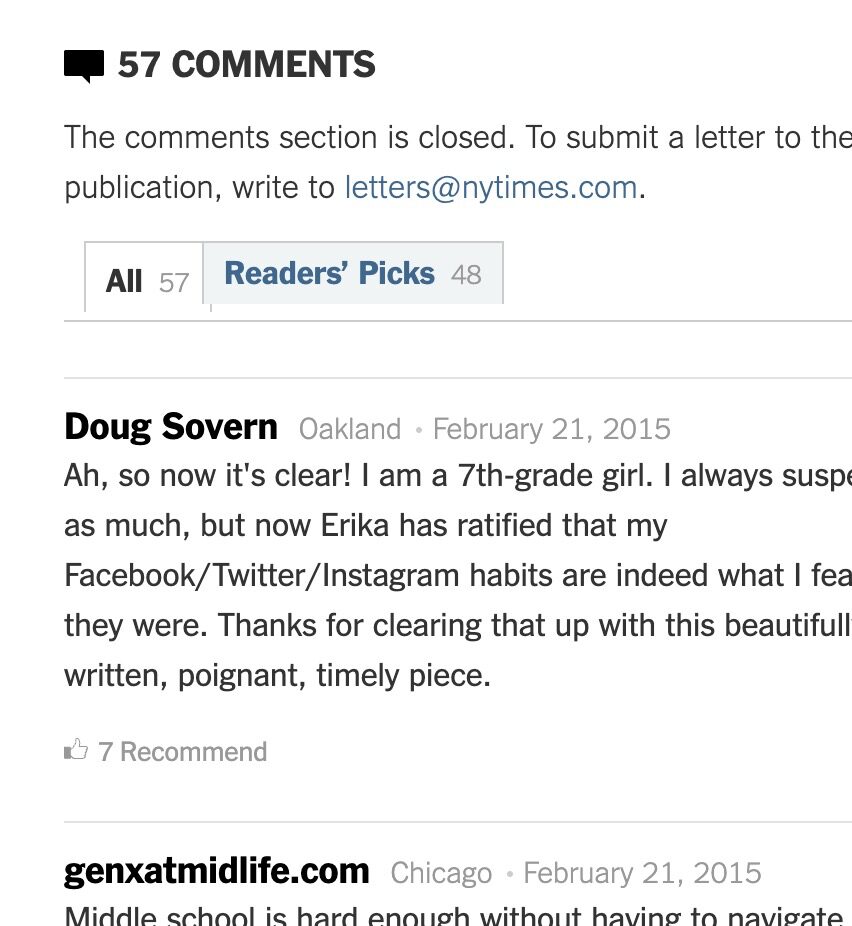852x926 pixels.
Task: Click the speech bubble comments icon
Action: 84,66
